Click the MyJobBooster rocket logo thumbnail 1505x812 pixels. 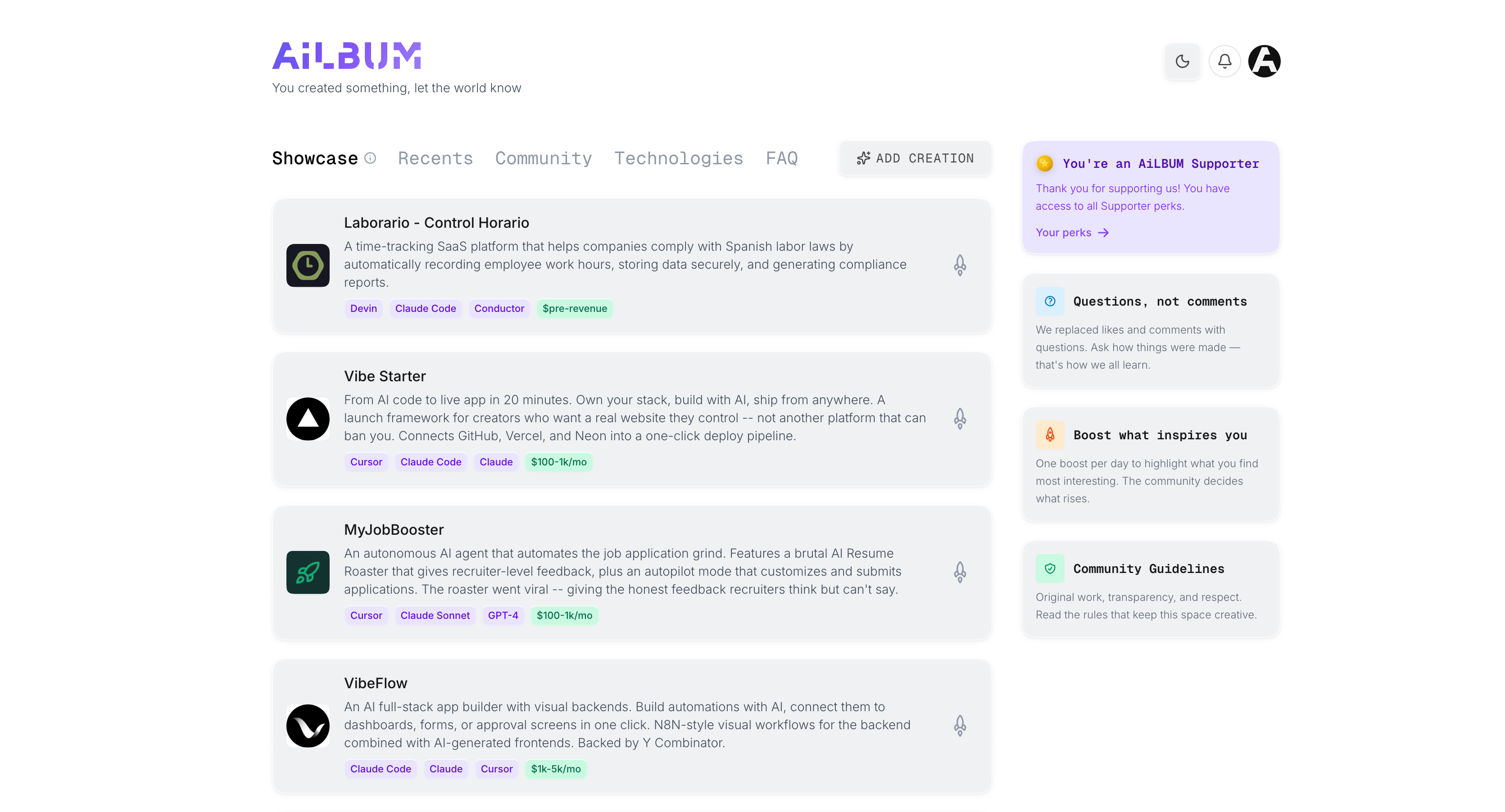click(308, 572)
